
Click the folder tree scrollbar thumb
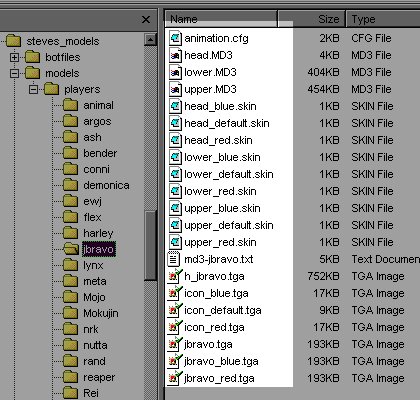[x=150, y=246]
